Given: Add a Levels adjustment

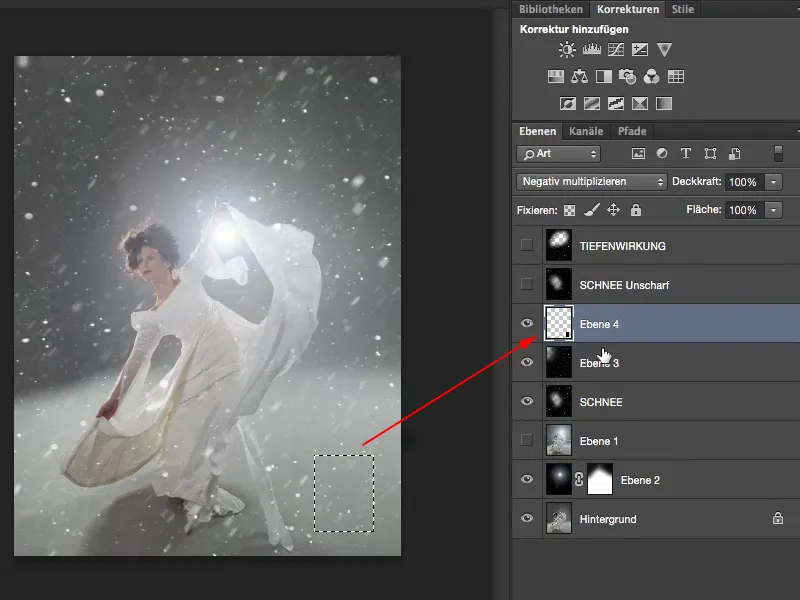Looking at the screenshot, I should [591, 49].
